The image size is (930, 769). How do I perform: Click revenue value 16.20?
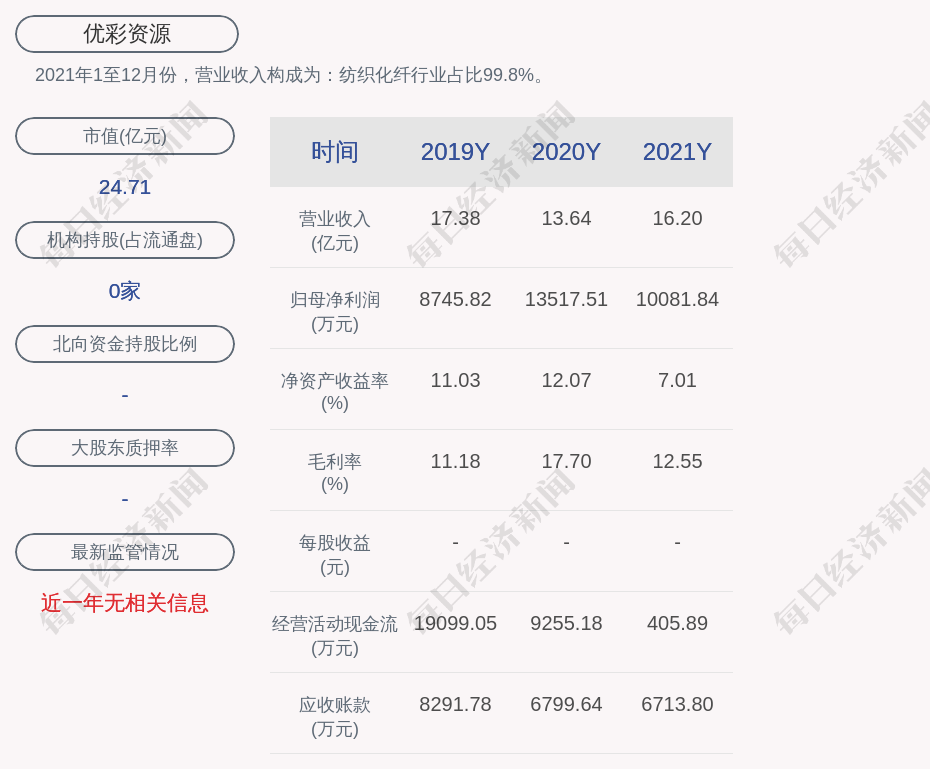click(x=677, y=218)
